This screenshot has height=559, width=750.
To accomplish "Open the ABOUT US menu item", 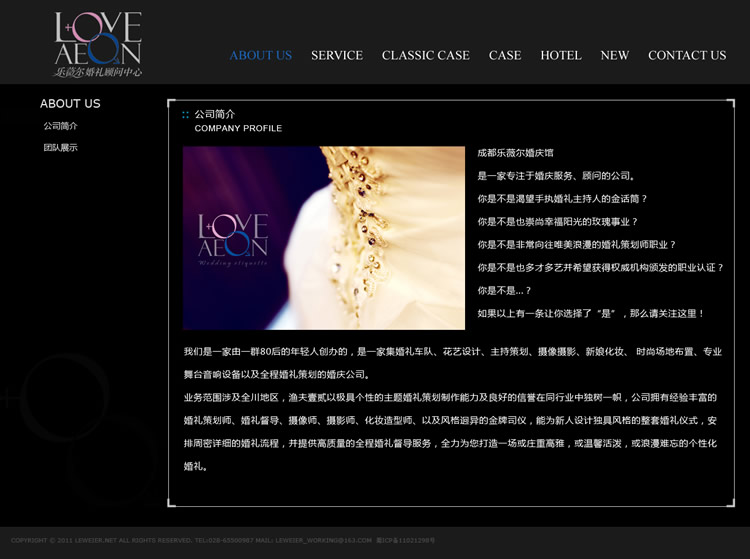I will tap(260, 55).
